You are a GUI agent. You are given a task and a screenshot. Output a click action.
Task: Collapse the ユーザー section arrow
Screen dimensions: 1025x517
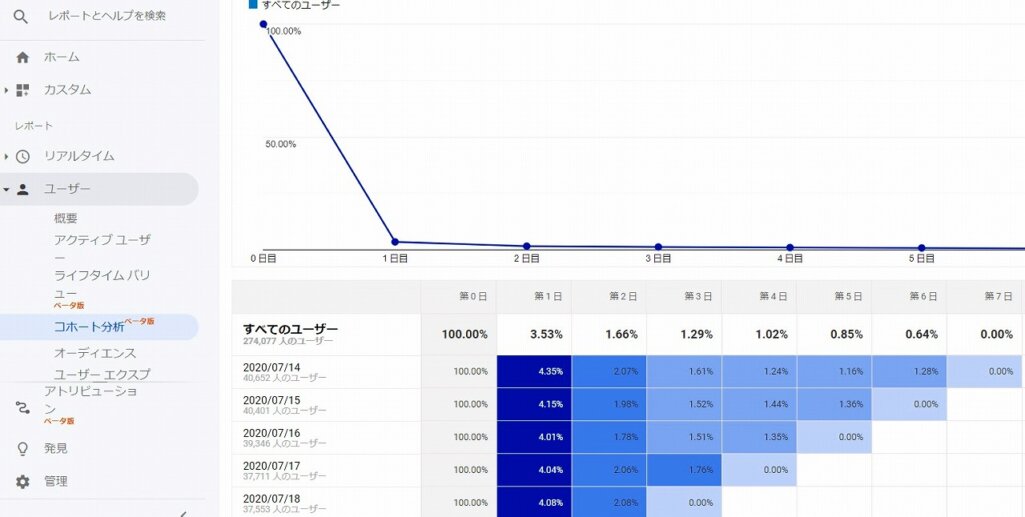coord(6,189)
